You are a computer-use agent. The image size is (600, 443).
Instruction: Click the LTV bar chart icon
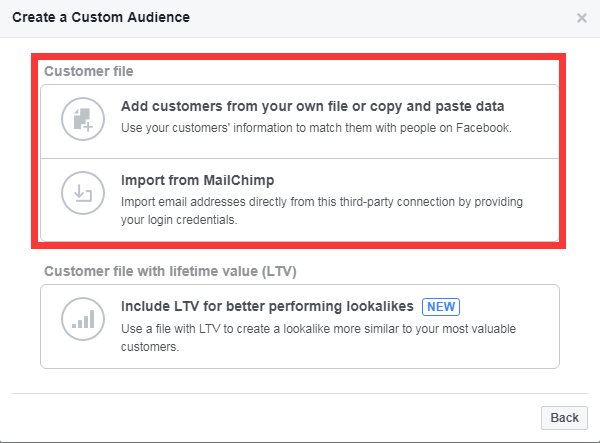tap(83, 319)
